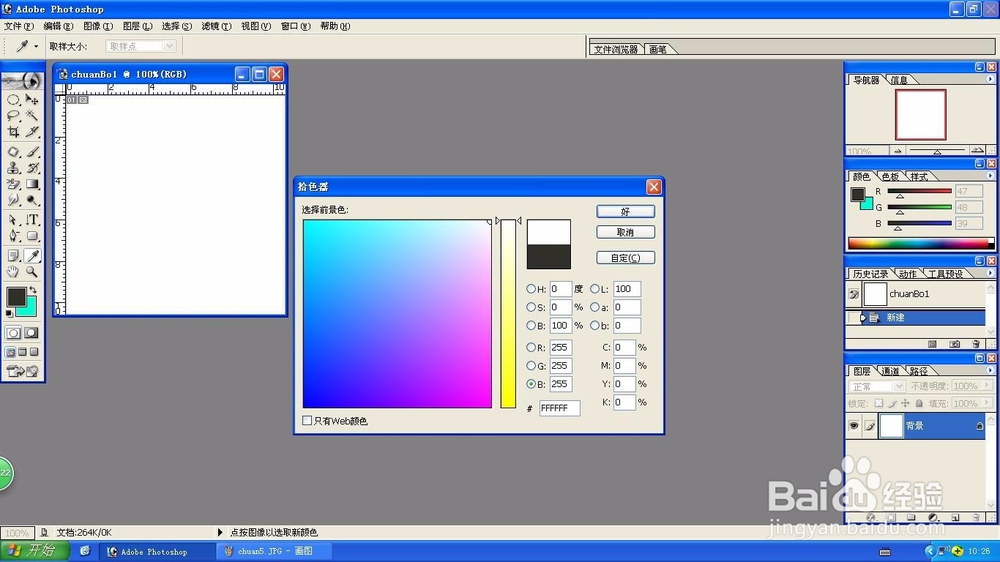This screenshot has height=562, width=1000.
Task: Click the vertical yellow color slider bar
Action: point(508,314)
